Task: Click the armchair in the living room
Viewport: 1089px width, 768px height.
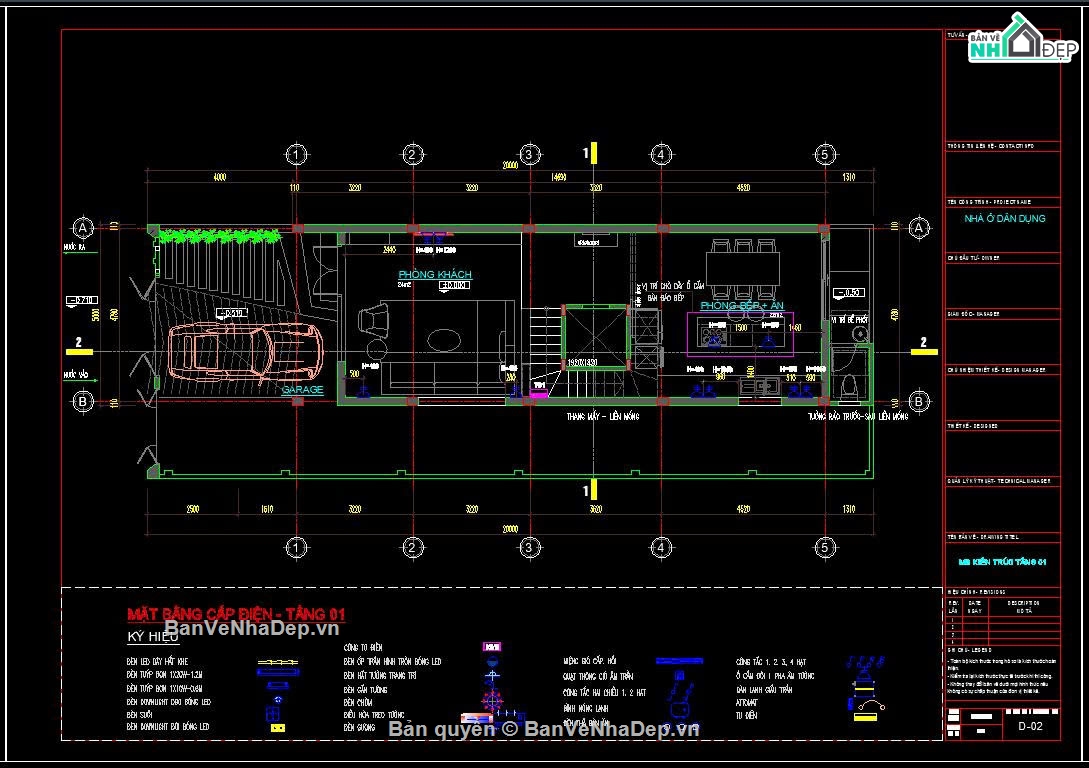Action: pos(373,320)
